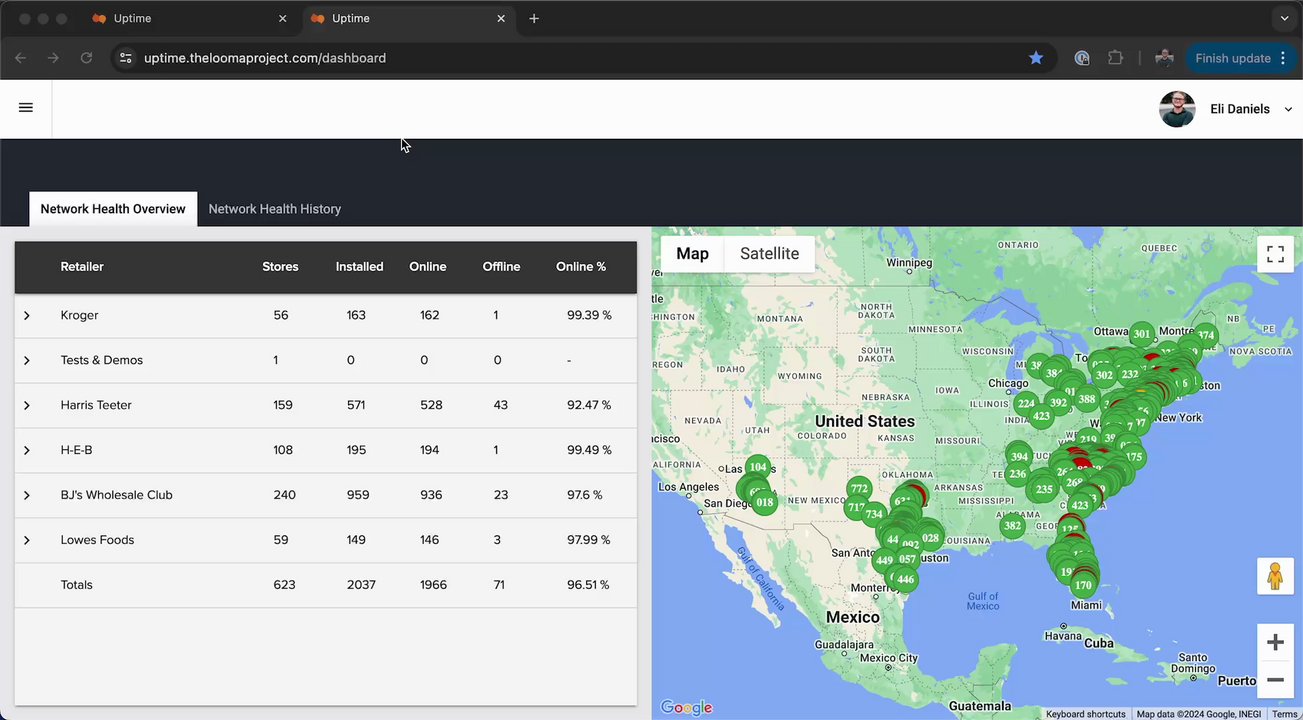The width and height of the screenshot is (1303, 720).
Task: Click the 104 cluster near Las Vegas
Action: coord(758,467)
